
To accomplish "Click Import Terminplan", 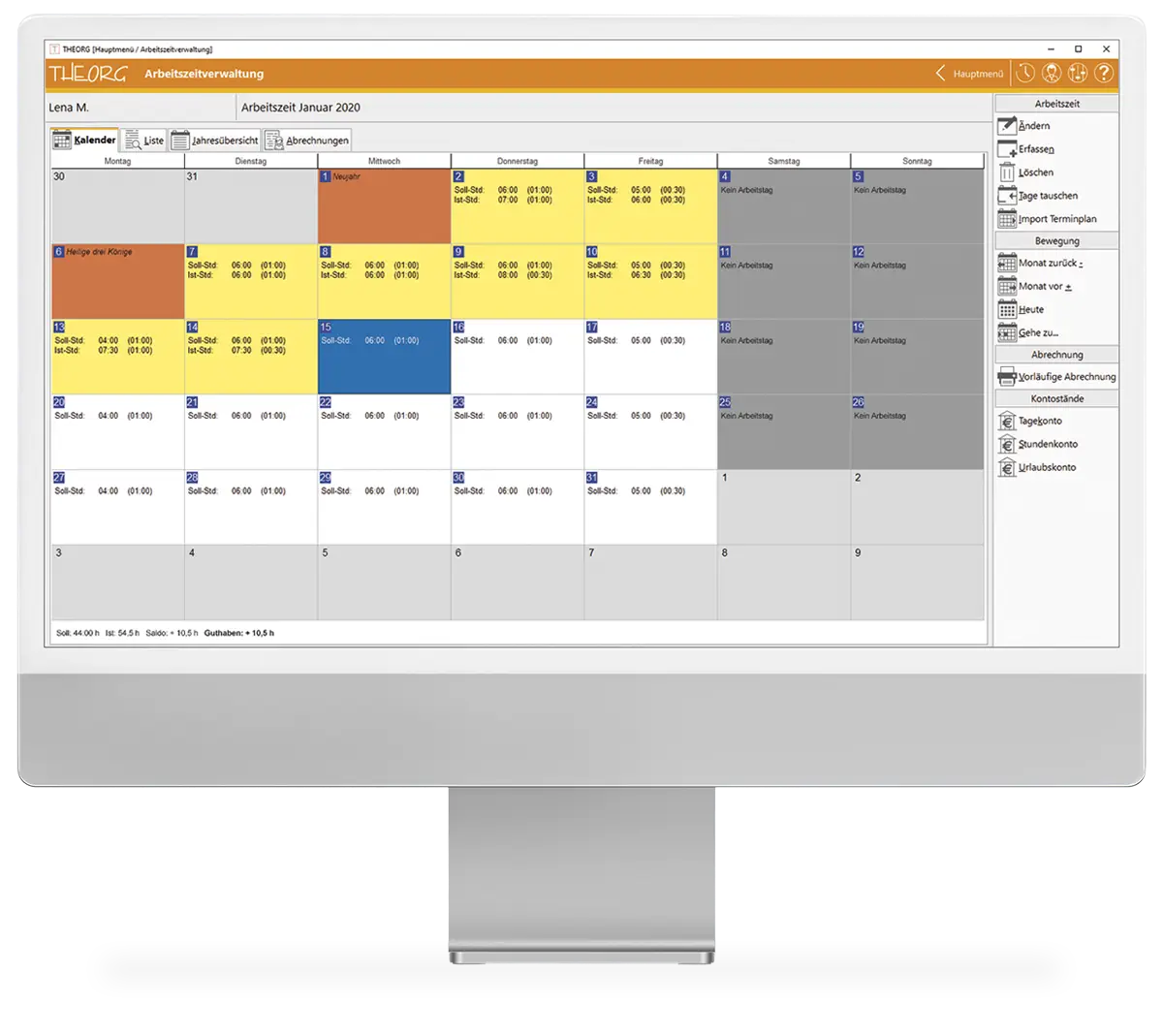I will click(1056, 219).
